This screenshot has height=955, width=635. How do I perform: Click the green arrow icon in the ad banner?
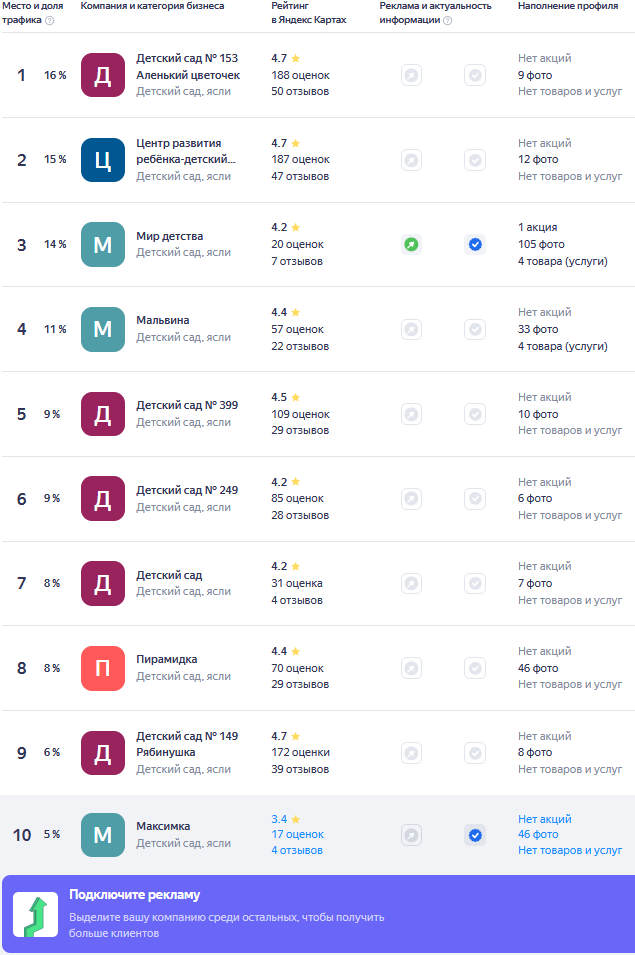(x=35, y=915)
